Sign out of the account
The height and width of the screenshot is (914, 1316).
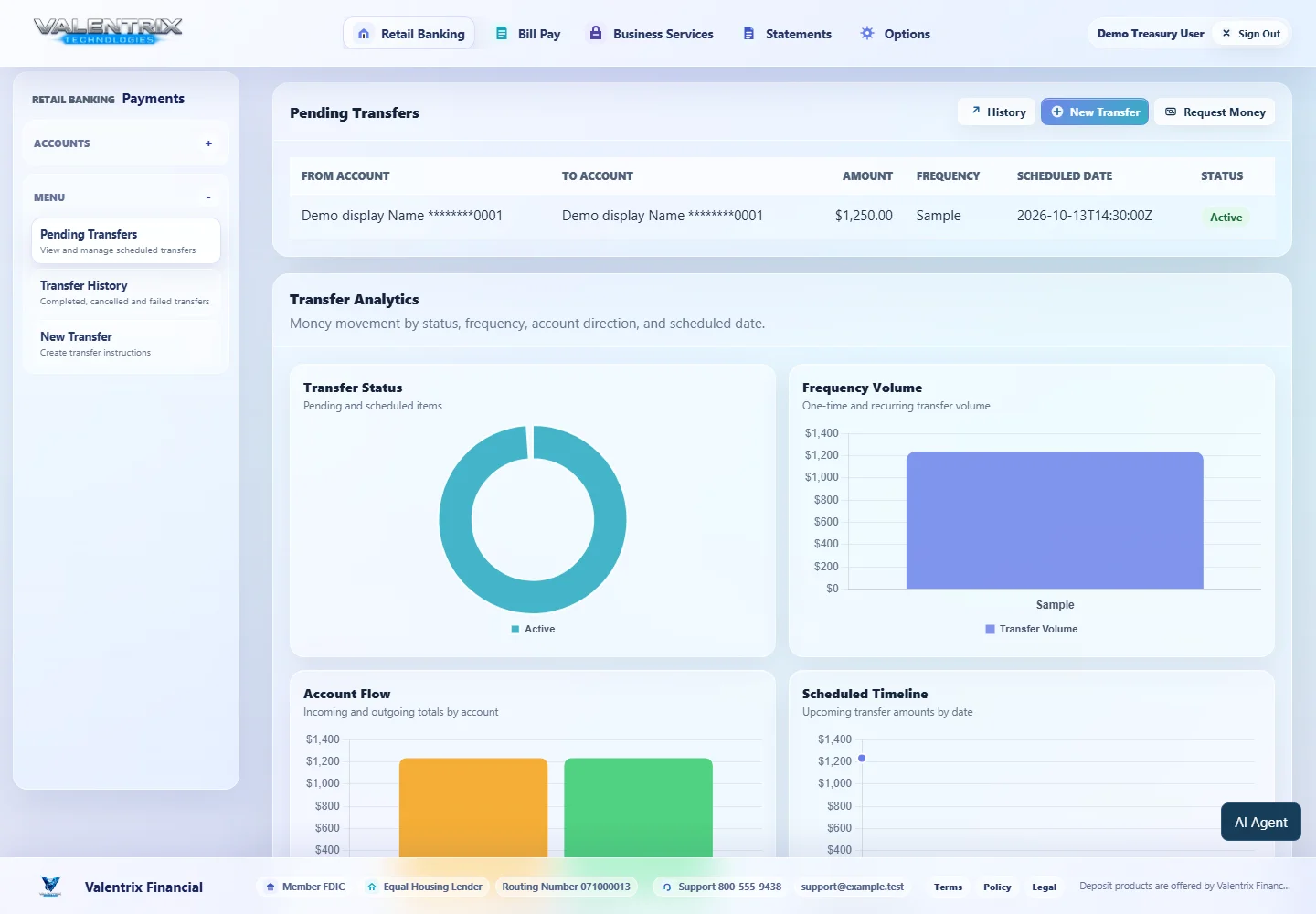(1250, 34)
